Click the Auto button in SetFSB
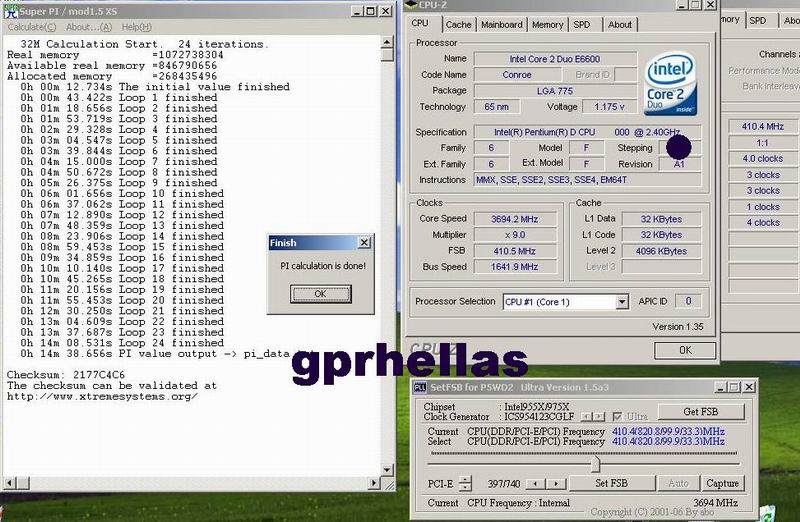This screenshot has height=522, width=800. click(678, 483)
